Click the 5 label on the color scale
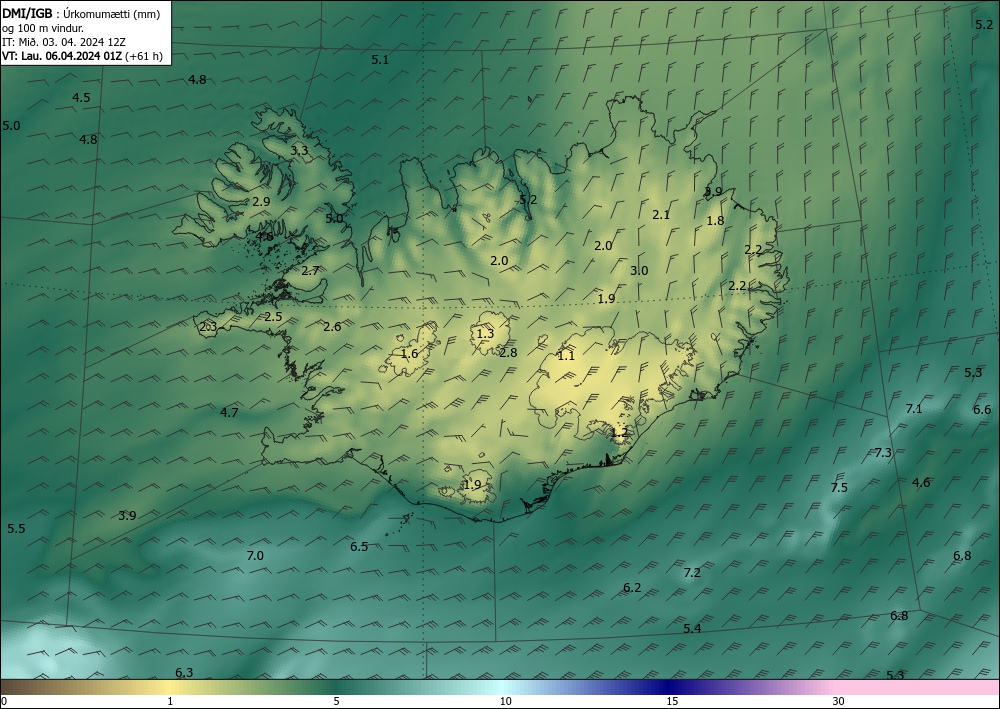 click(x=336, y=702)
